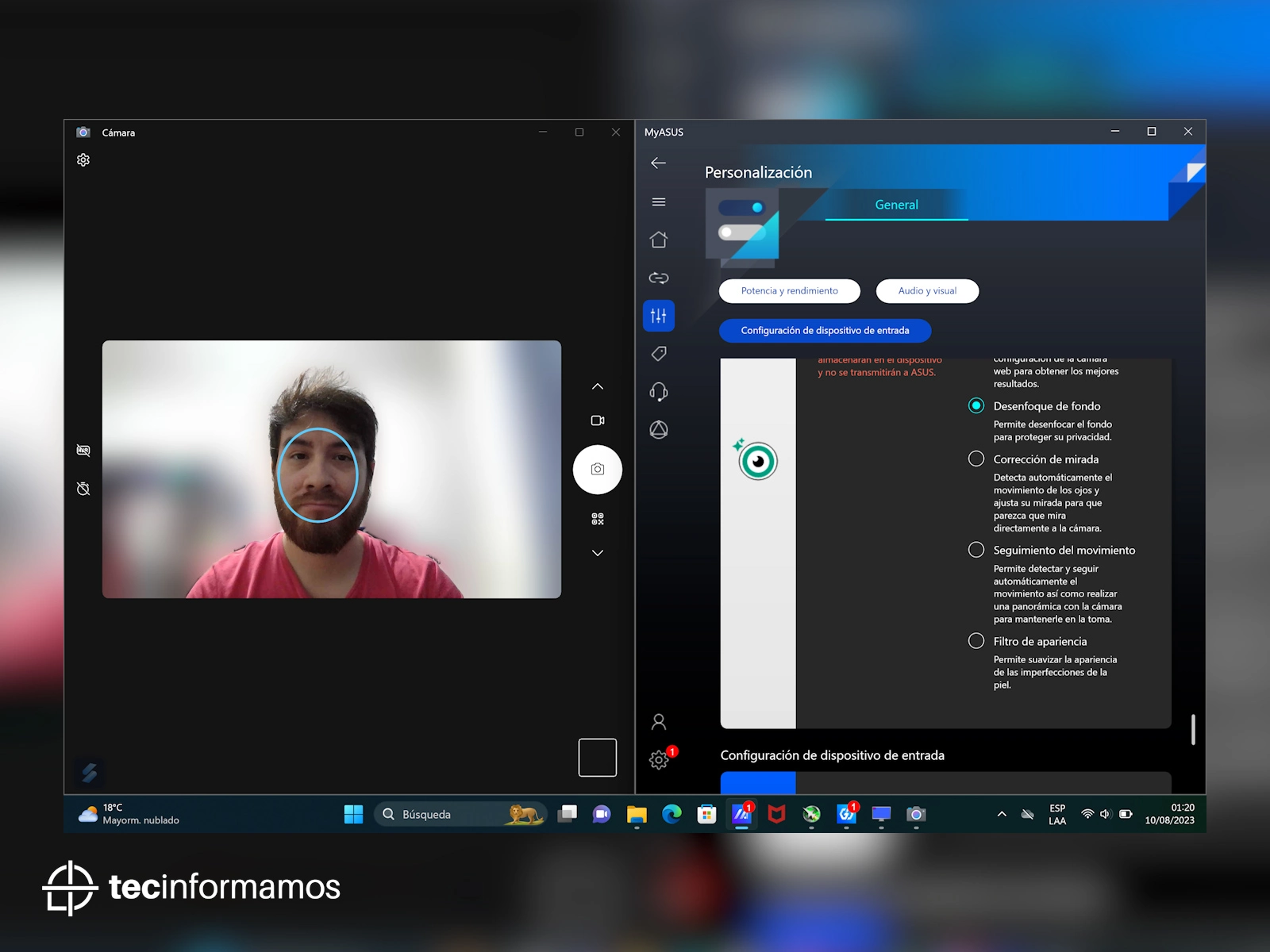Toggle the HDR camera option
Screen dimensions: 1270x952
click(83, 451)
